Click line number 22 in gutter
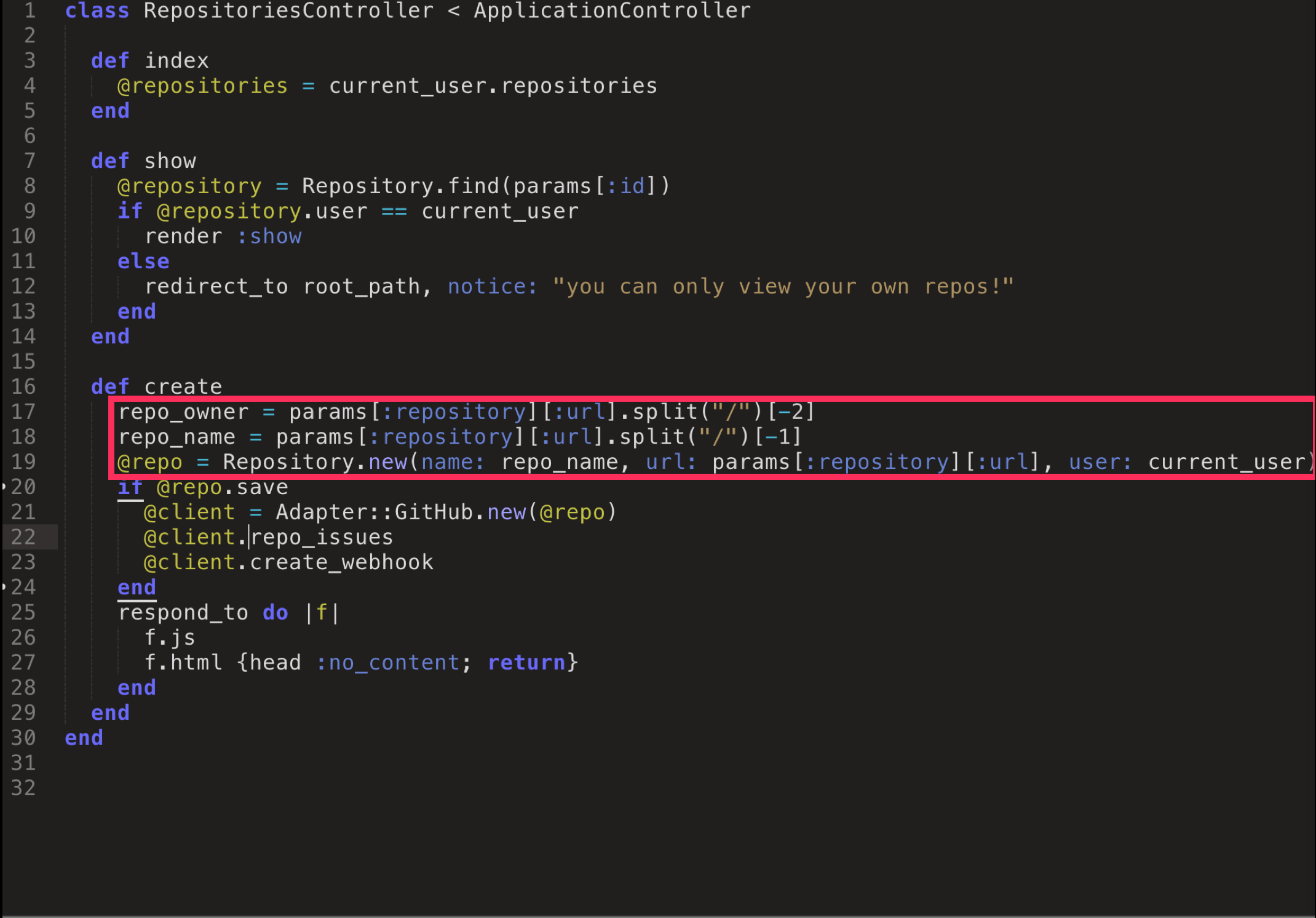Viewport: 1316px width, 918px height. point(23,537)
